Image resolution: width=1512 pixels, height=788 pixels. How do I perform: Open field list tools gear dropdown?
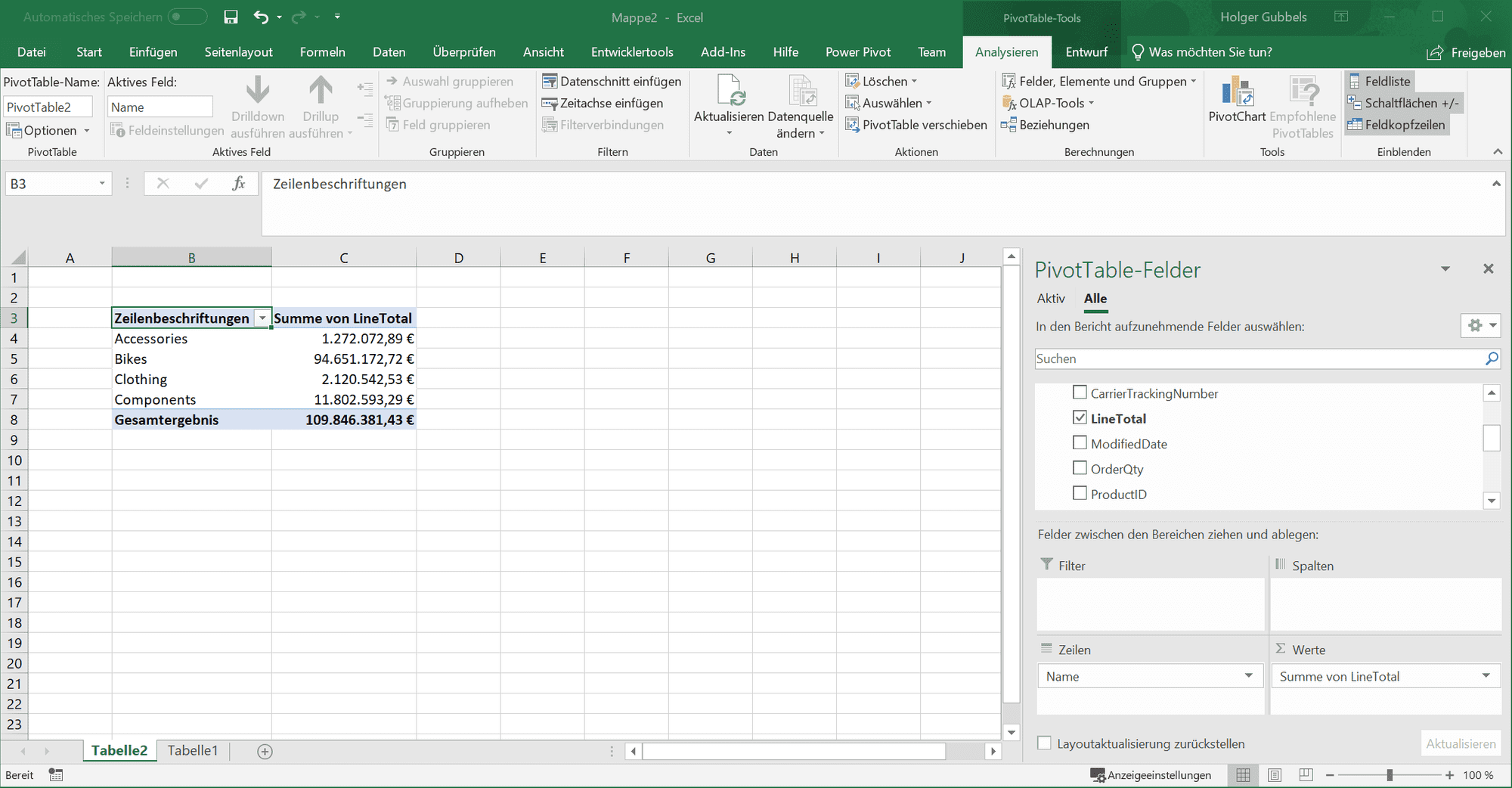click(1480, 326)
